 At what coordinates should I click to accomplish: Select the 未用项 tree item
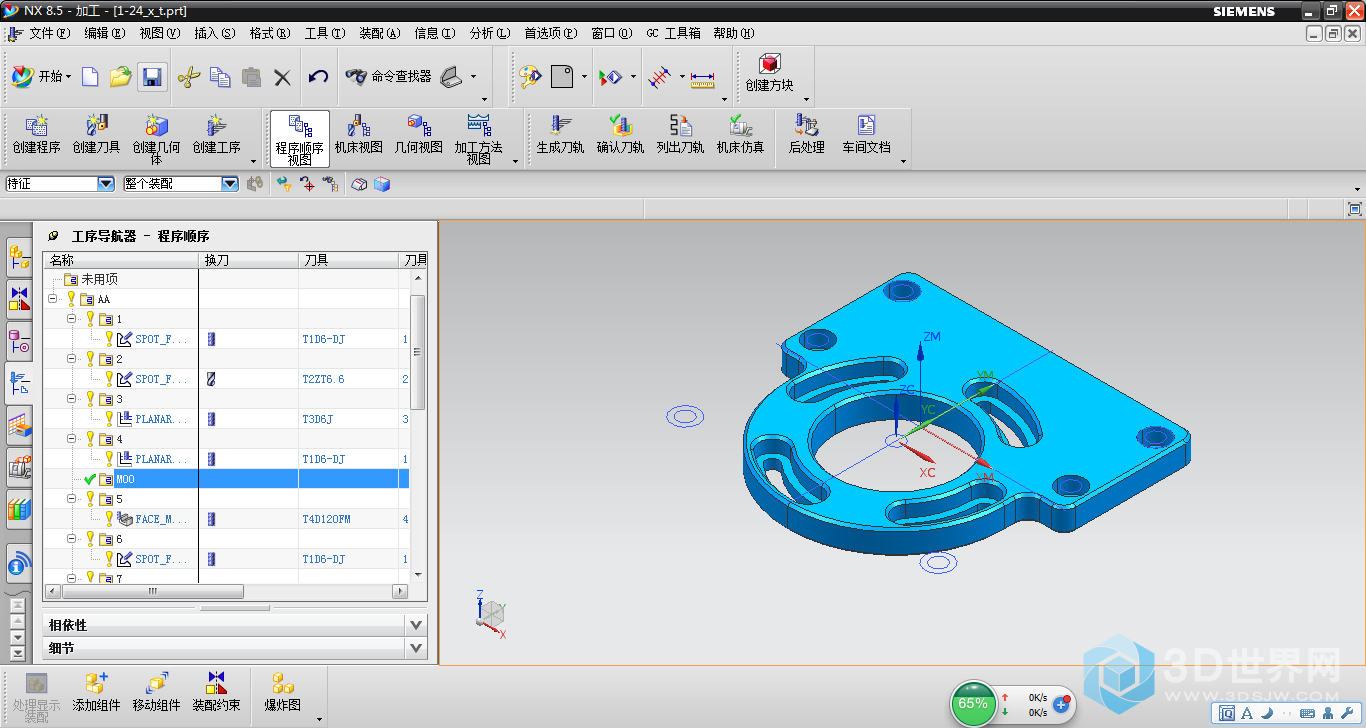click(99, 279)
